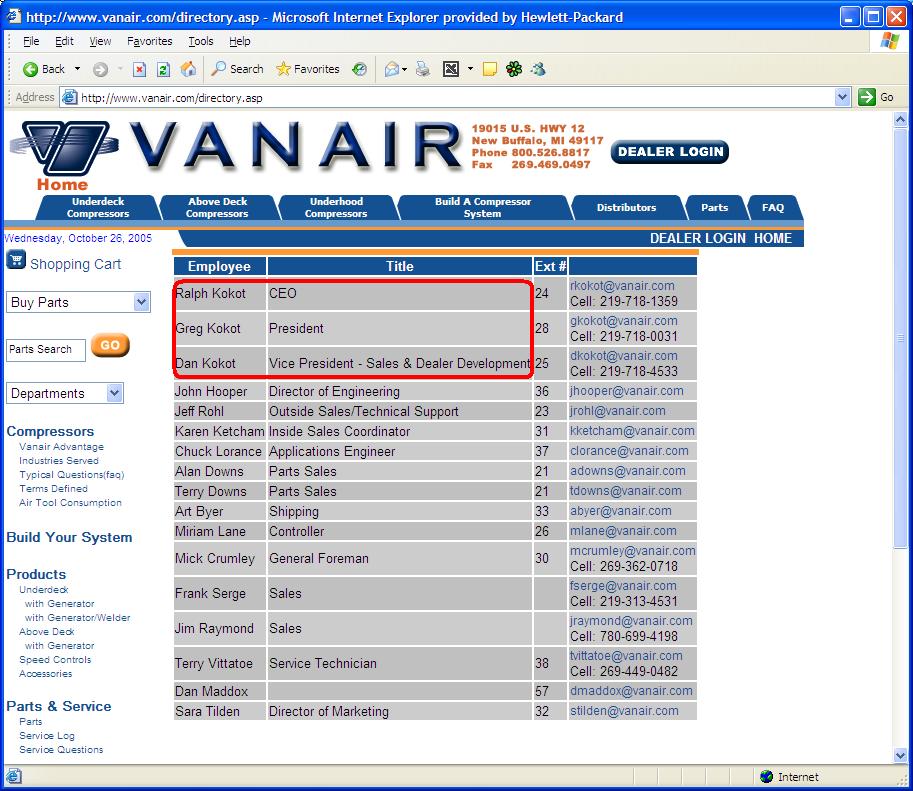Switch to the Distributors tab
The height and width of the screenshot is (791, 913).
pyautogui.click(x=626, y=208)
